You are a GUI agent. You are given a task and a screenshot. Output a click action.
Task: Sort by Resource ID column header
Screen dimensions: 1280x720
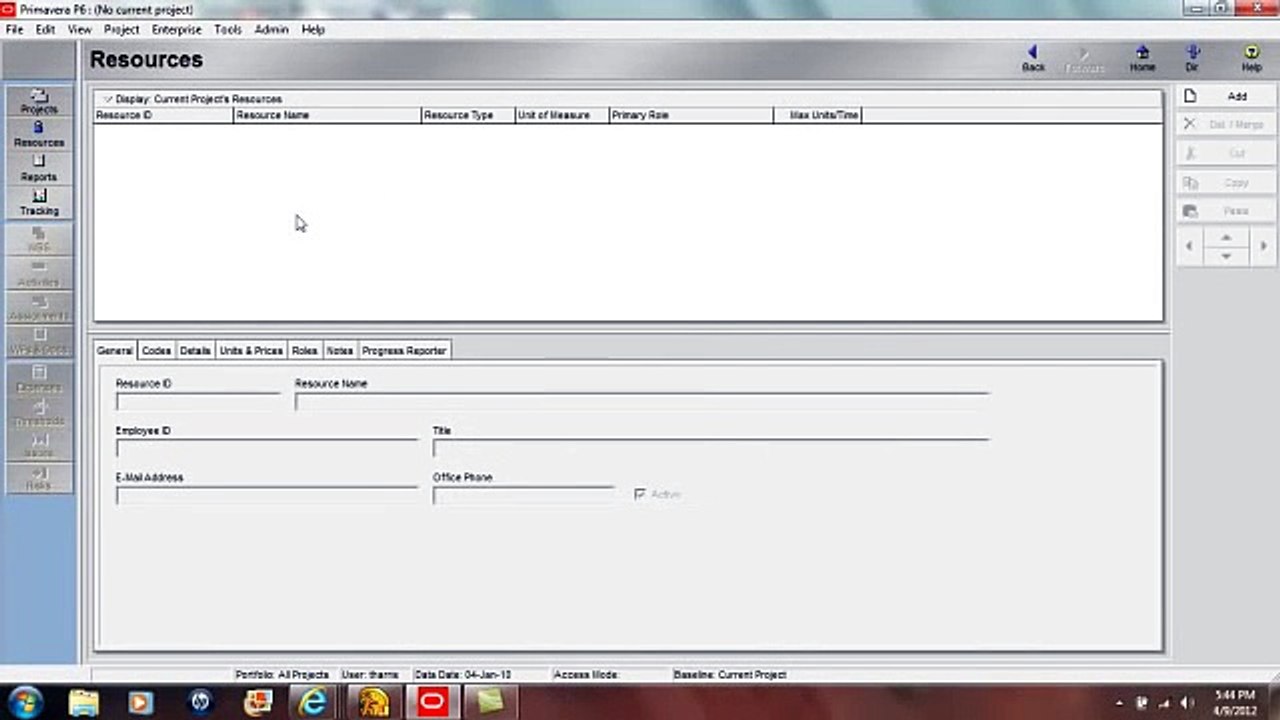163,115
